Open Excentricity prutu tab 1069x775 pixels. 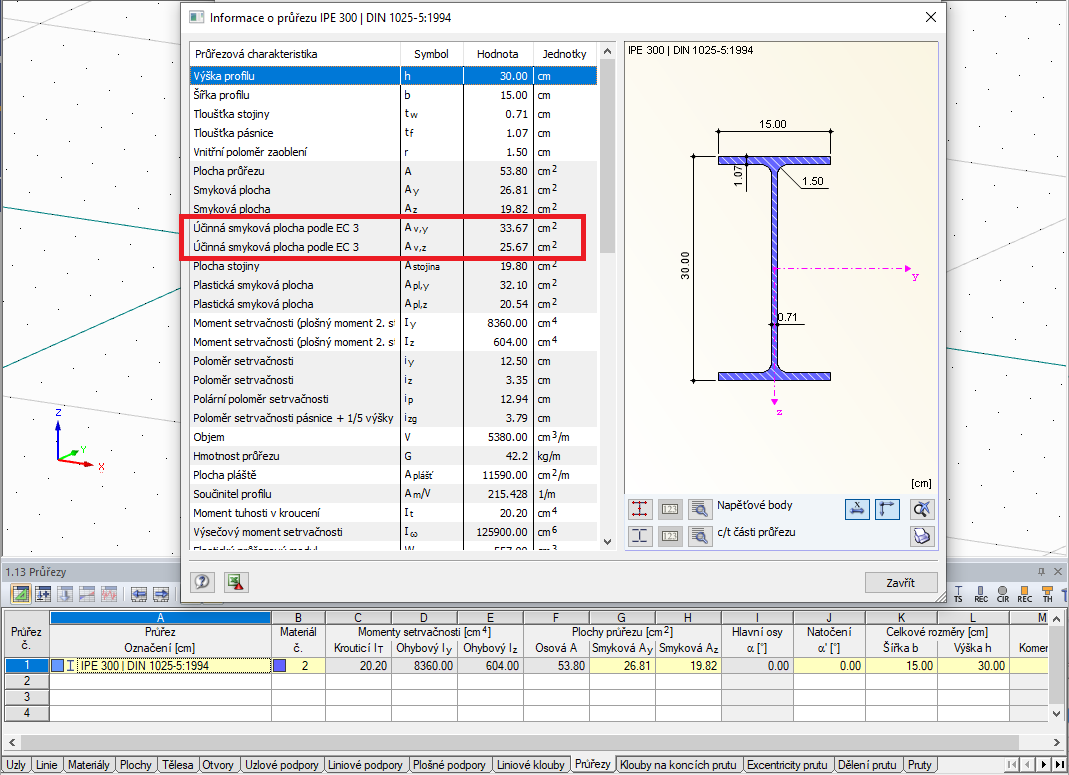pos(787,765)
